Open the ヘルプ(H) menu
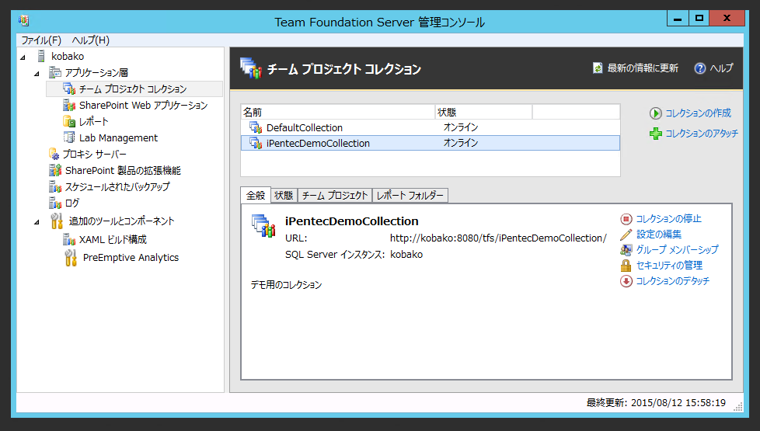This screenshot has height=431, width=760. (91, 40)
